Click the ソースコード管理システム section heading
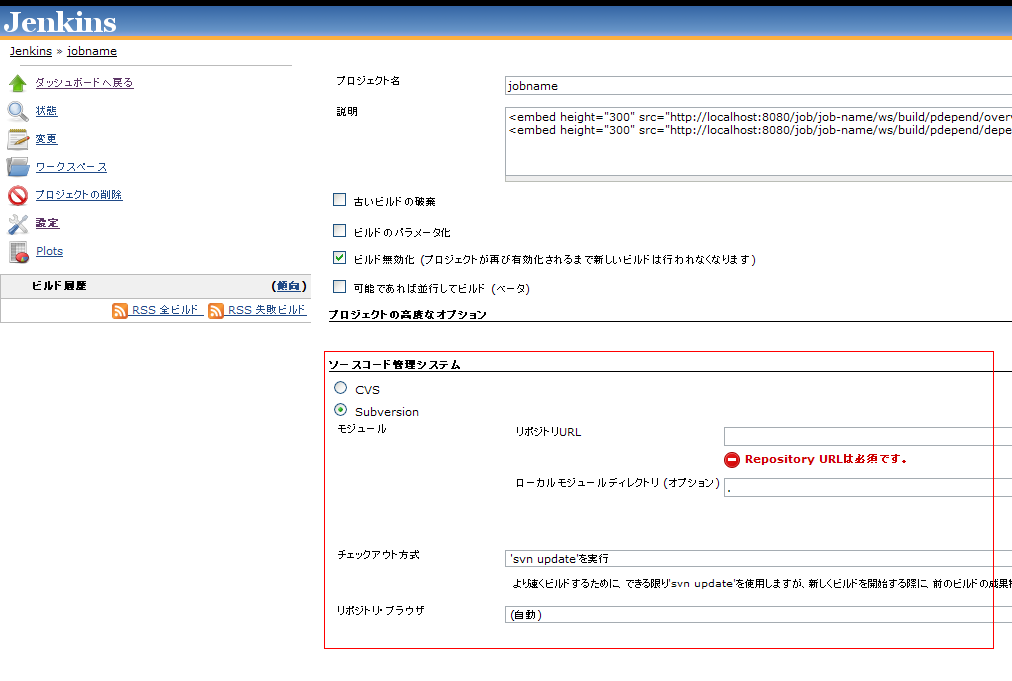The width and height of the screenshot is (1012, 681). [394, 365]
